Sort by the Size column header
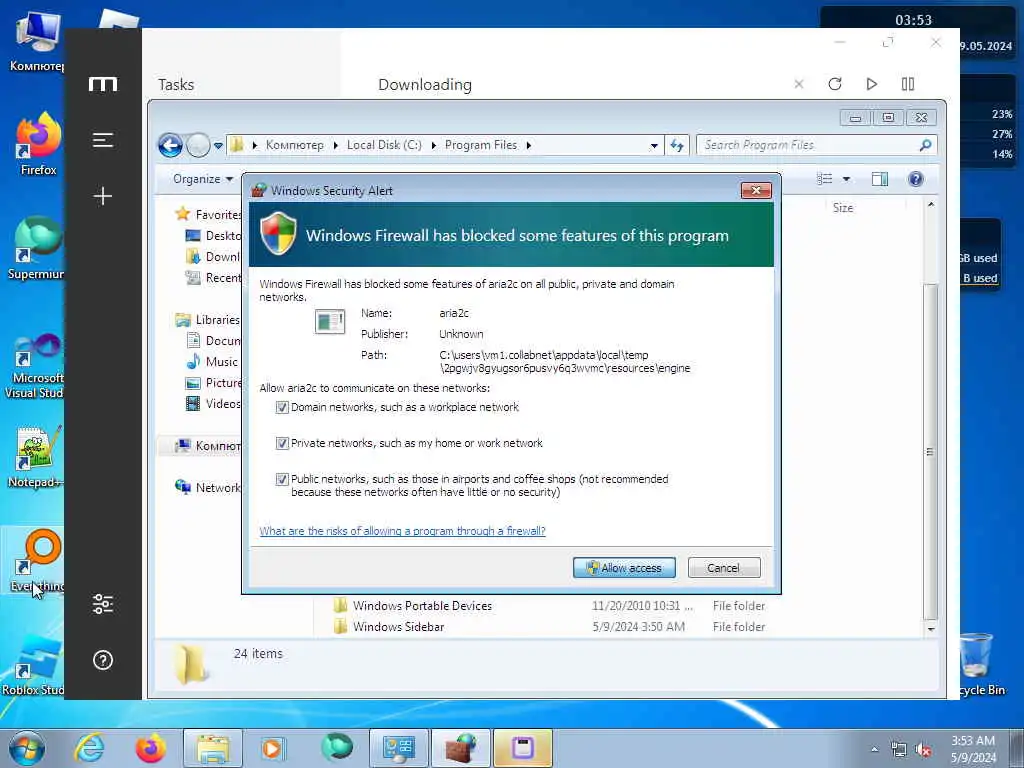The height and width of the screenshot is (768, 1024). point(842,208)
